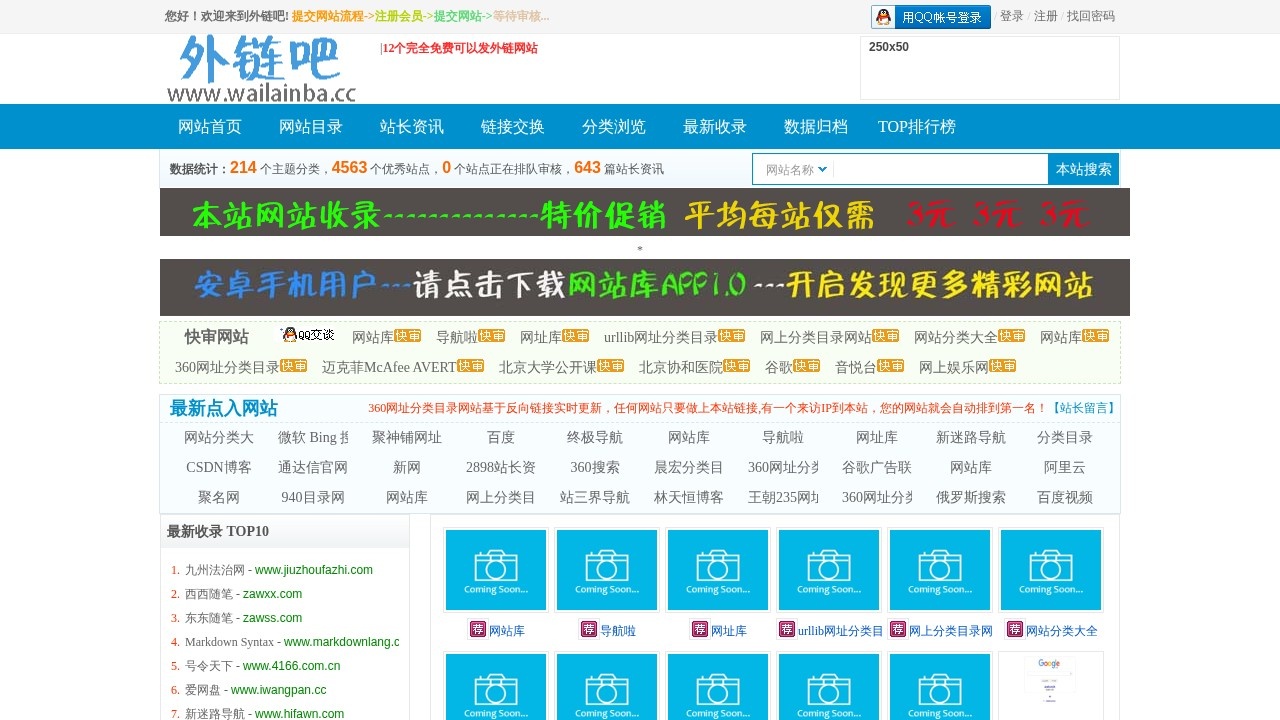Click the 荐 badge beside 导航啦 thumbnail
The height and width of the screenshot is (720, 1280).
tap(589, 629)
